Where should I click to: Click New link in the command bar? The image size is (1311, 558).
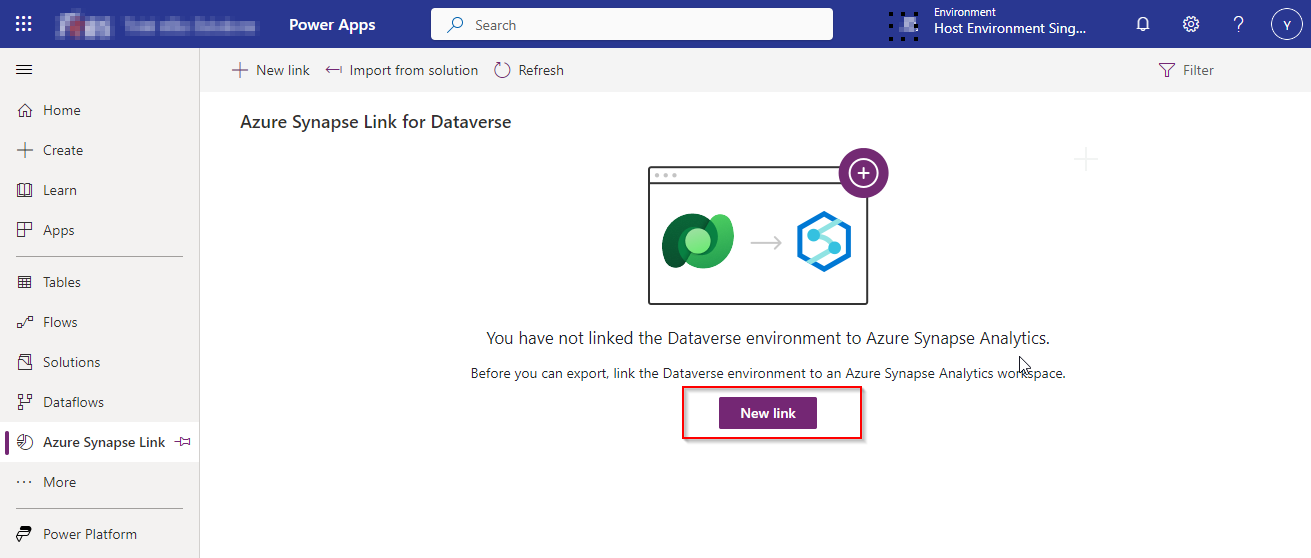tap(271, 70)
